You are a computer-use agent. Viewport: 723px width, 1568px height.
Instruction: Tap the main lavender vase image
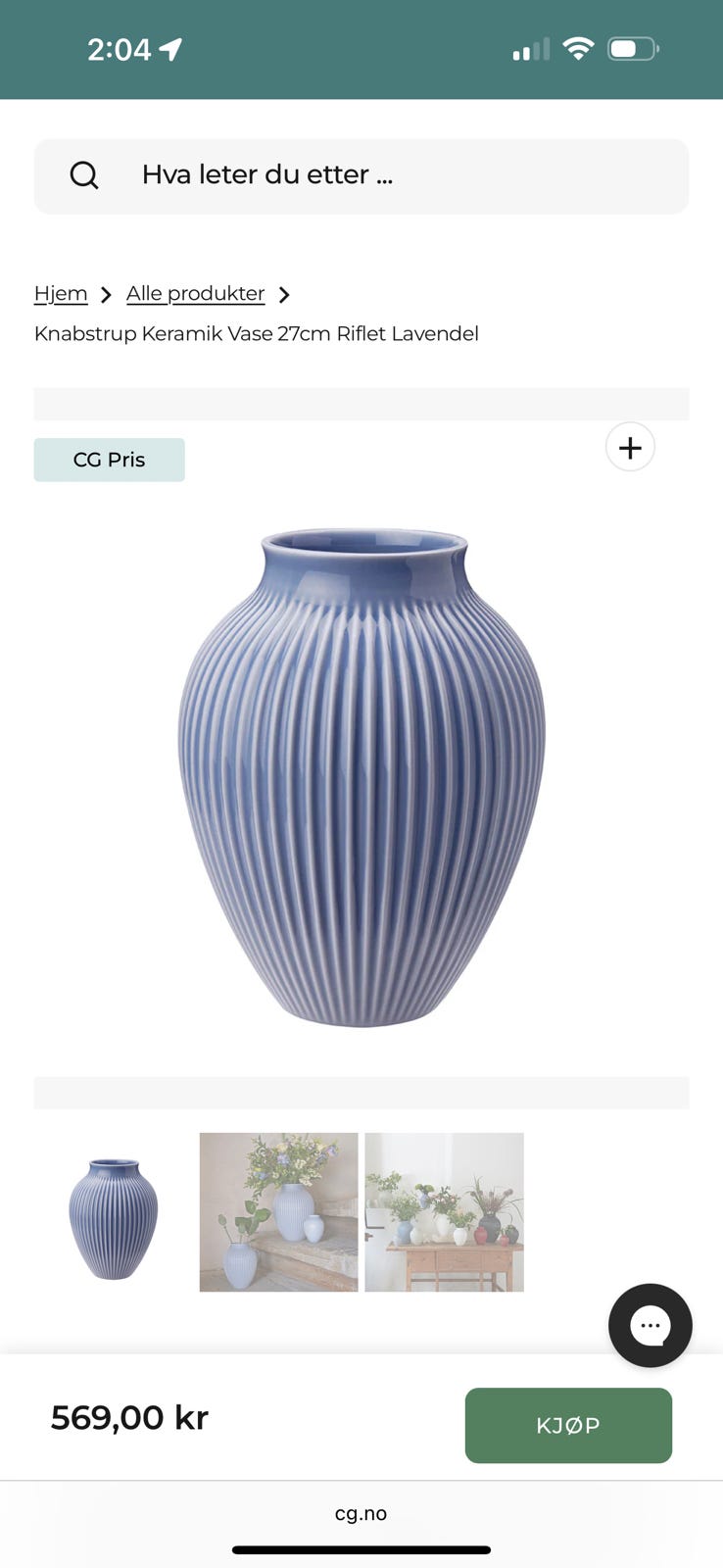pos(361,777)
